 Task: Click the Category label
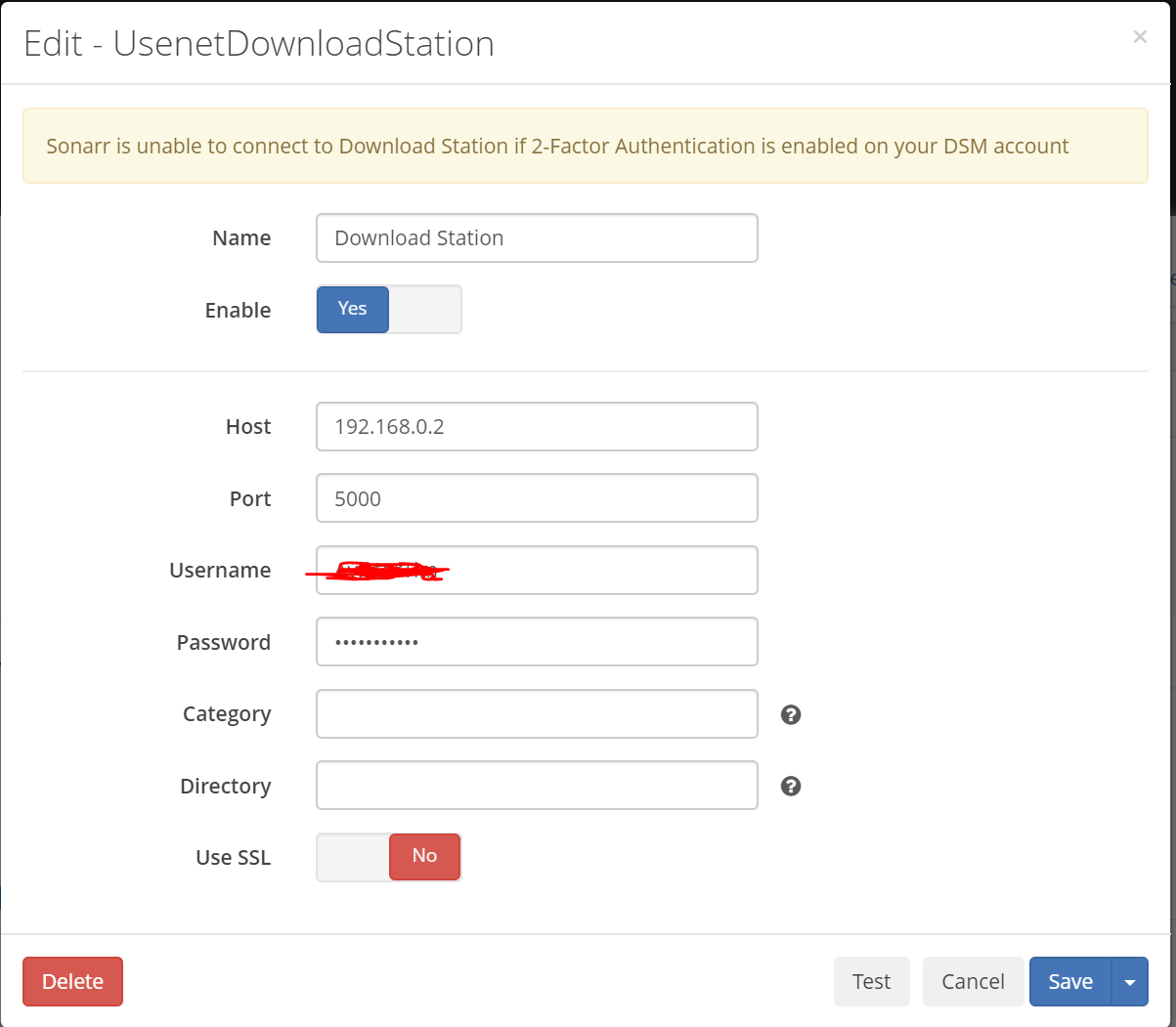point(227,714)
